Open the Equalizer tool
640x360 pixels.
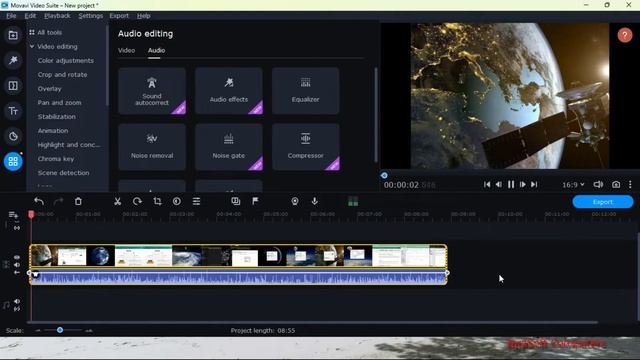(x=305, y=91)
